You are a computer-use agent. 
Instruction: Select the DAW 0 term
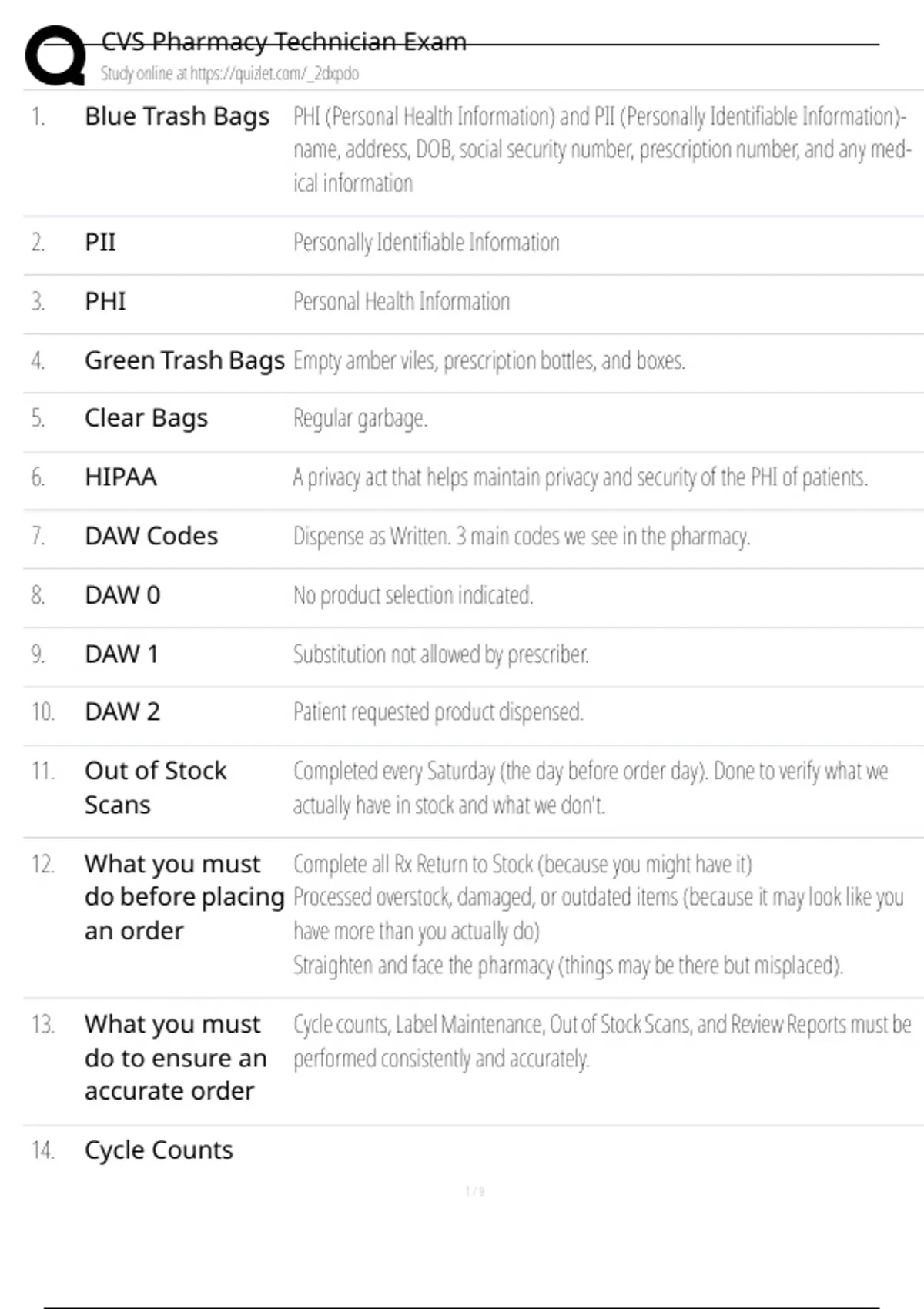click(x=122, y=595)
